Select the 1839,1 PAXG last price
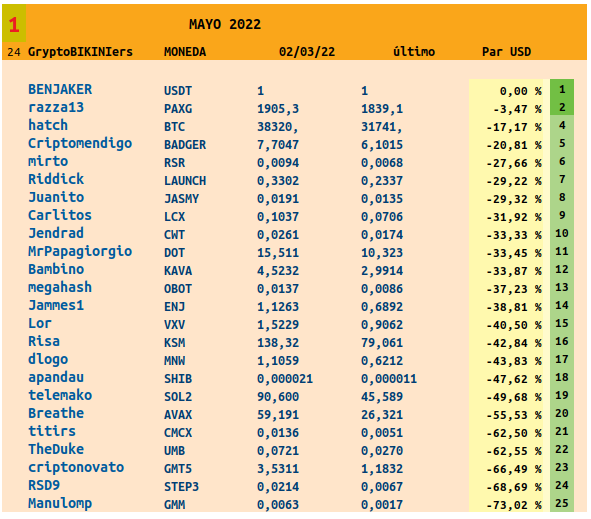591x519 pixels. pyautogui.click(x=382, y=109)
